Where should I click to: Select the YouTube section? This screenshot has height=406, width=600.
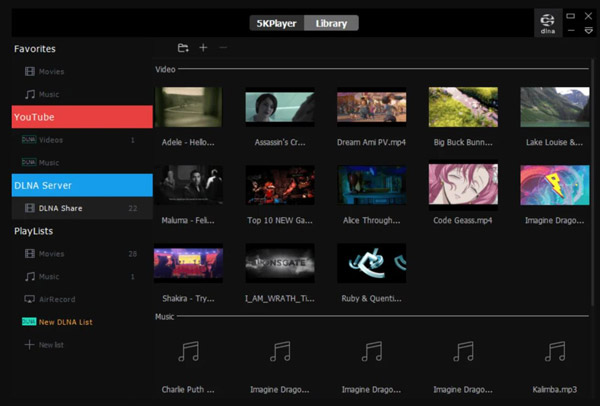[82, 117]
